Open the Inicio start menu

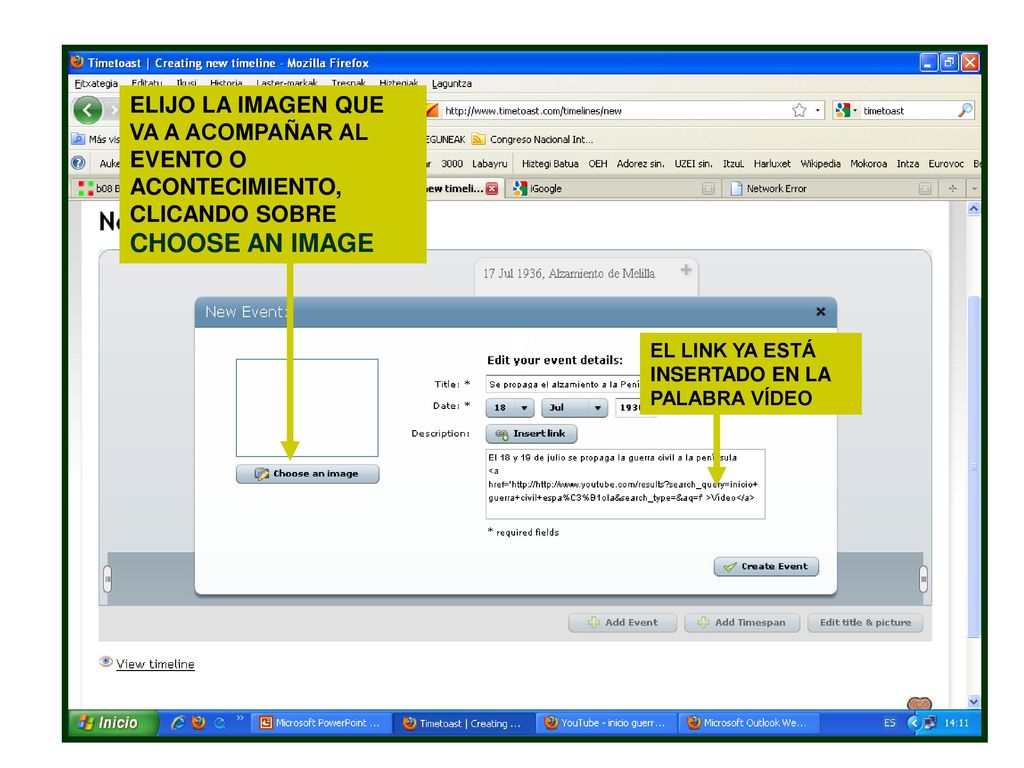coord(112,722)
